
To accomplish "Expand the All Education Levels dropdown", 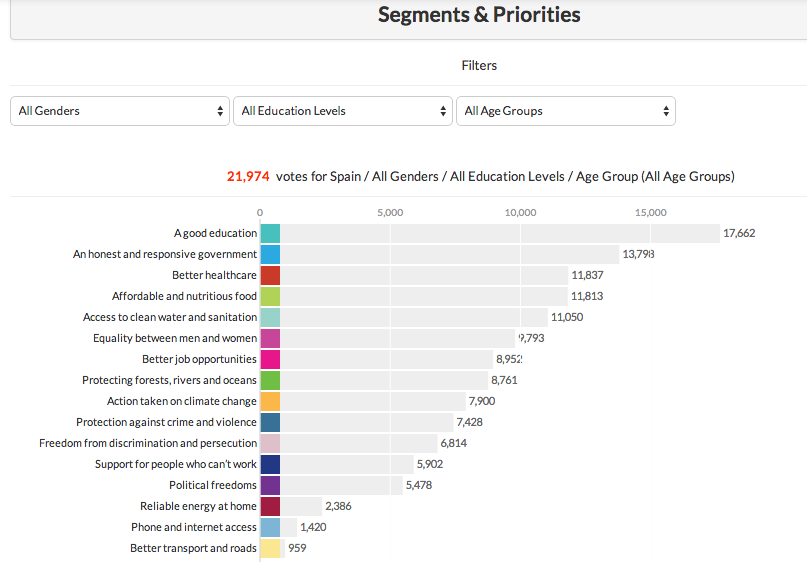I will 344,111.
